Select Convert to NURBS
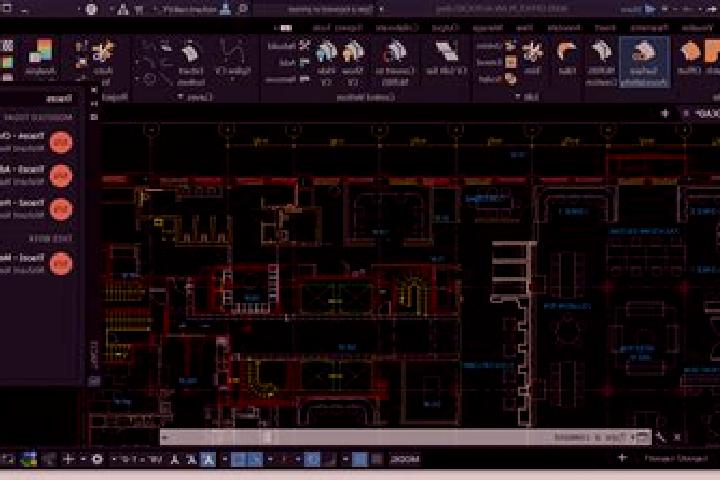This screenshot has width=720, height=480. 395,62
